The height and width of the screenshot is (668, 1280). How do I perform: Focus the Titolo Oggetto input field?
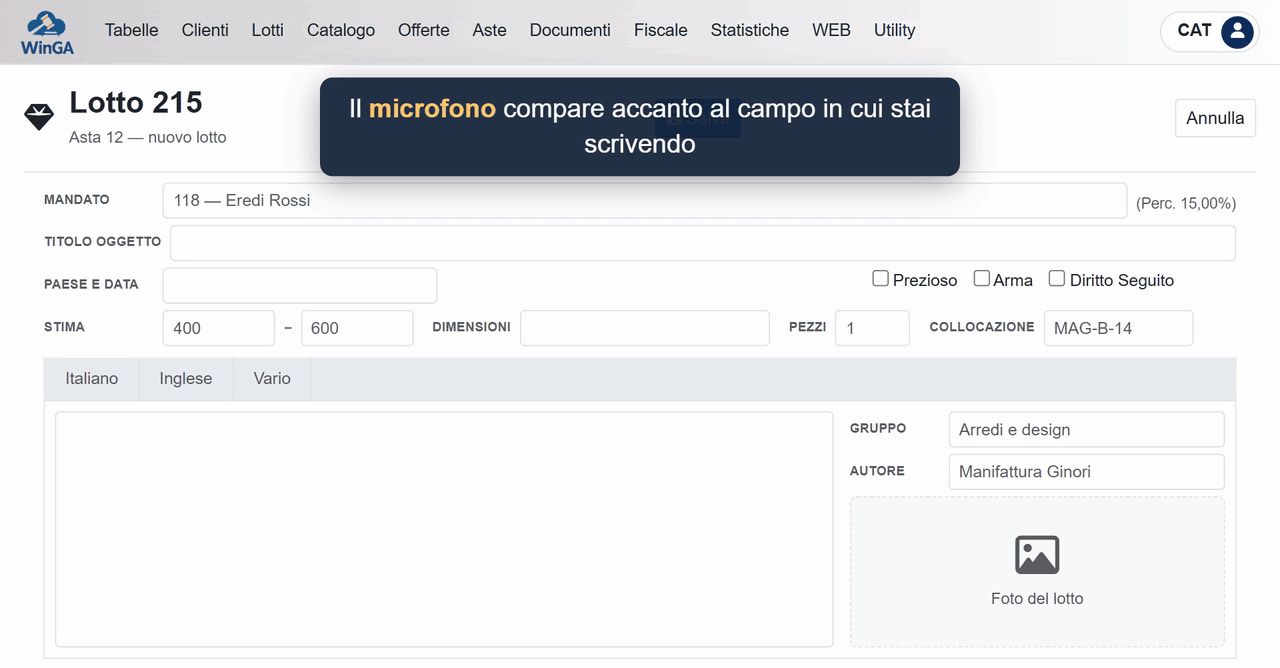pos(703,243)
